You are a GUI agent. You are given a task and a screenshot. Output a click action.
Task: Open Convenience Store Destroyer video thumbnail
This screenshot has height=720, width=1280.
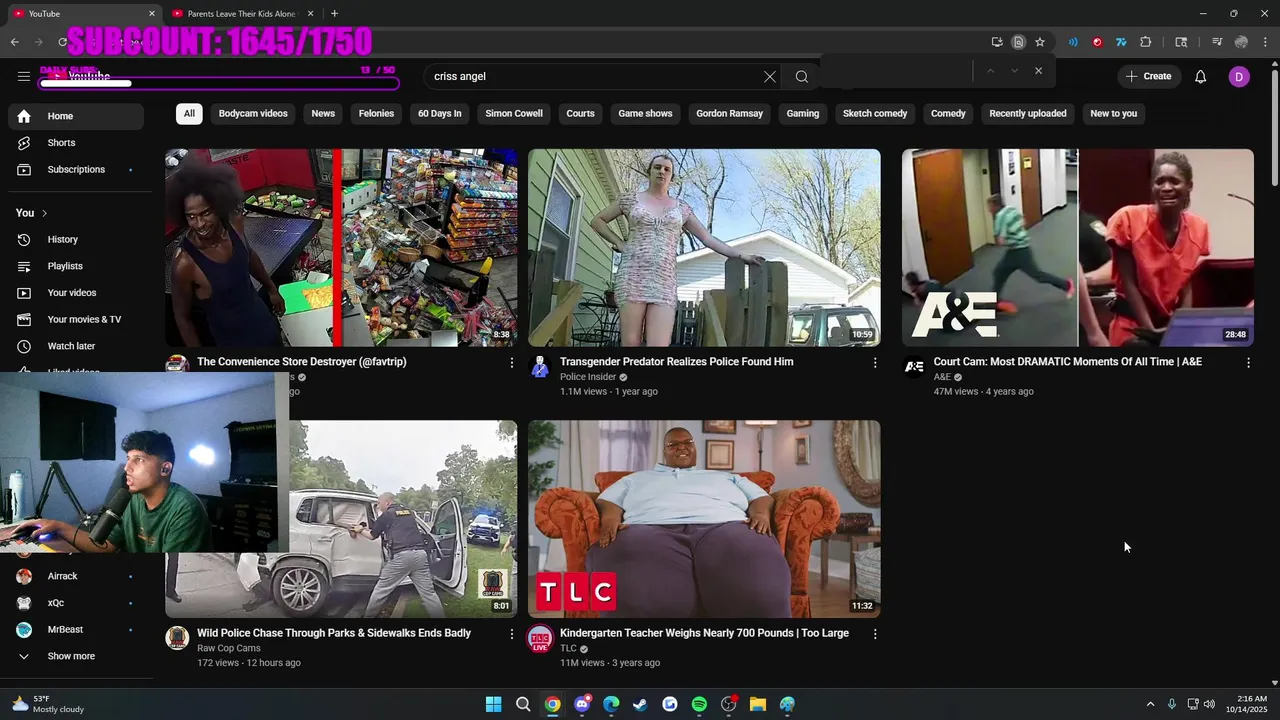341,248
